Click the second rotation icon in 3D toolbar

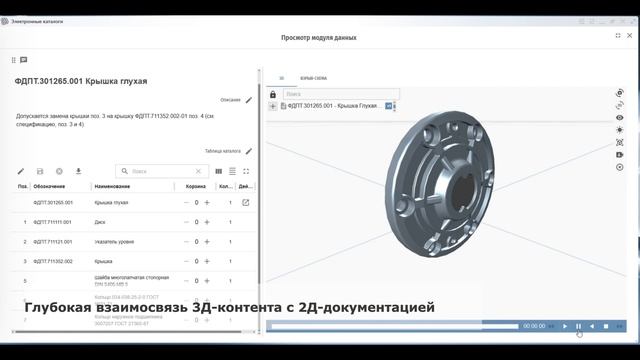click(x=620, y=106)
